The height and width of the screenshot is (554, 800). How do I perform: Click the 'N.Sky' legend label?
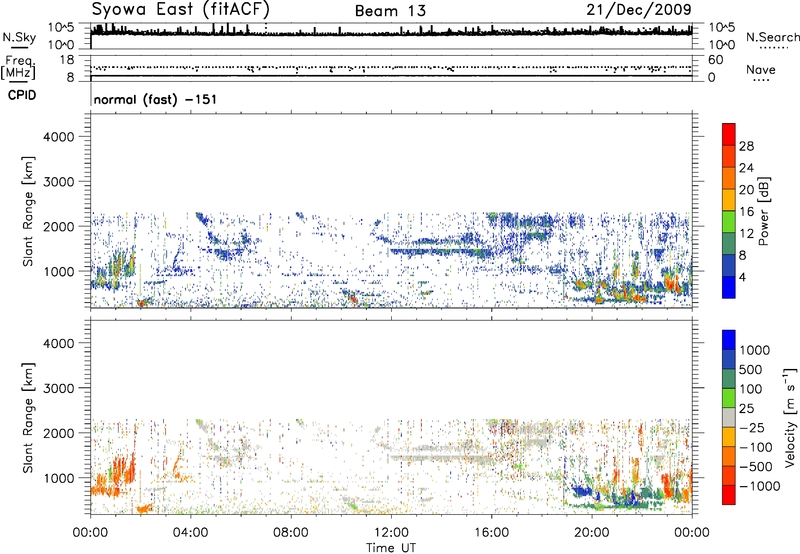pos(19,37)
